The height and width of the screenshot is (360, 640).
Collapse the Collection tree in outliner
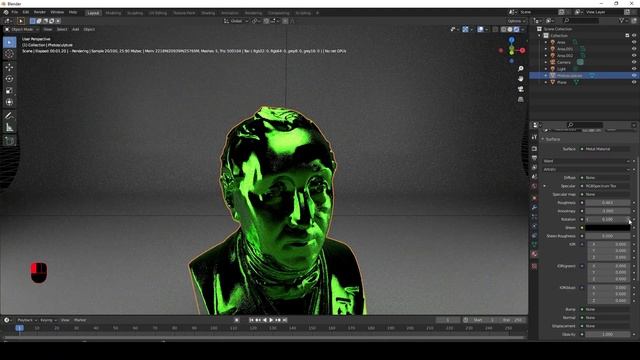coord(540,36)
